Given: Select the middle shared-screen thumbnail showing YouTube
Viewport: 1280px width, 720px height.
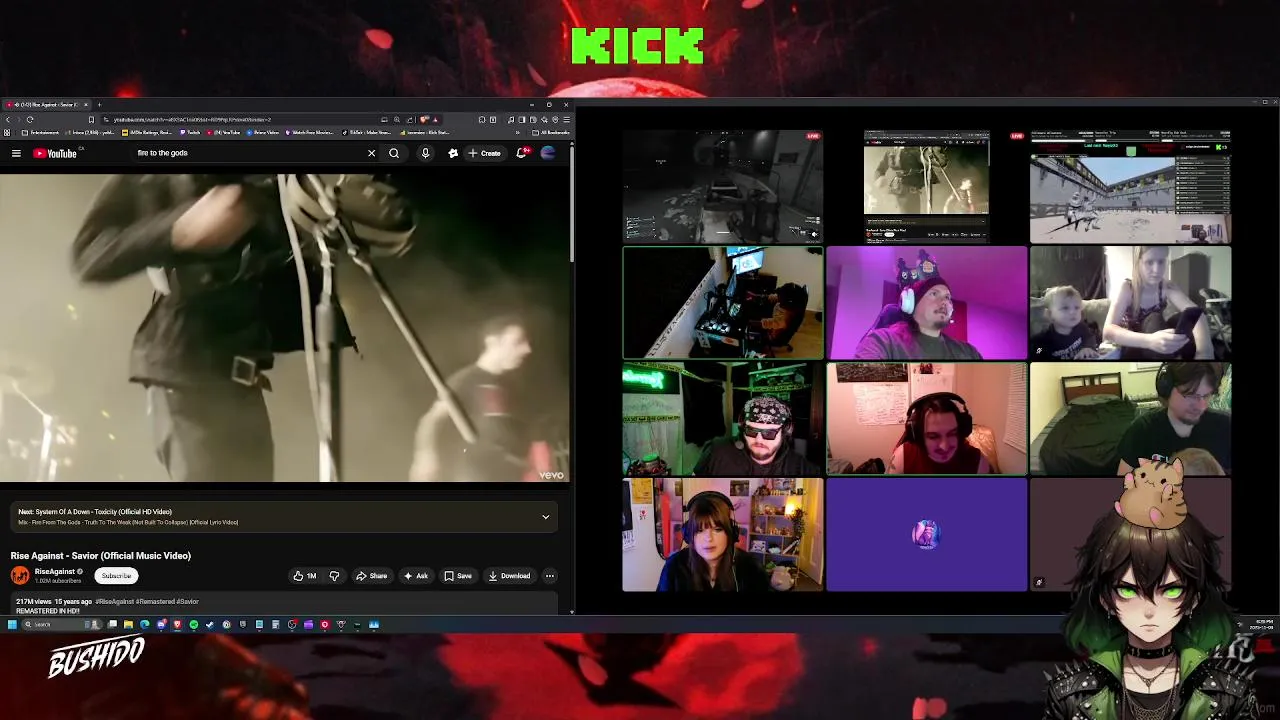Looking at the screenshot, I should coord(926,187).
